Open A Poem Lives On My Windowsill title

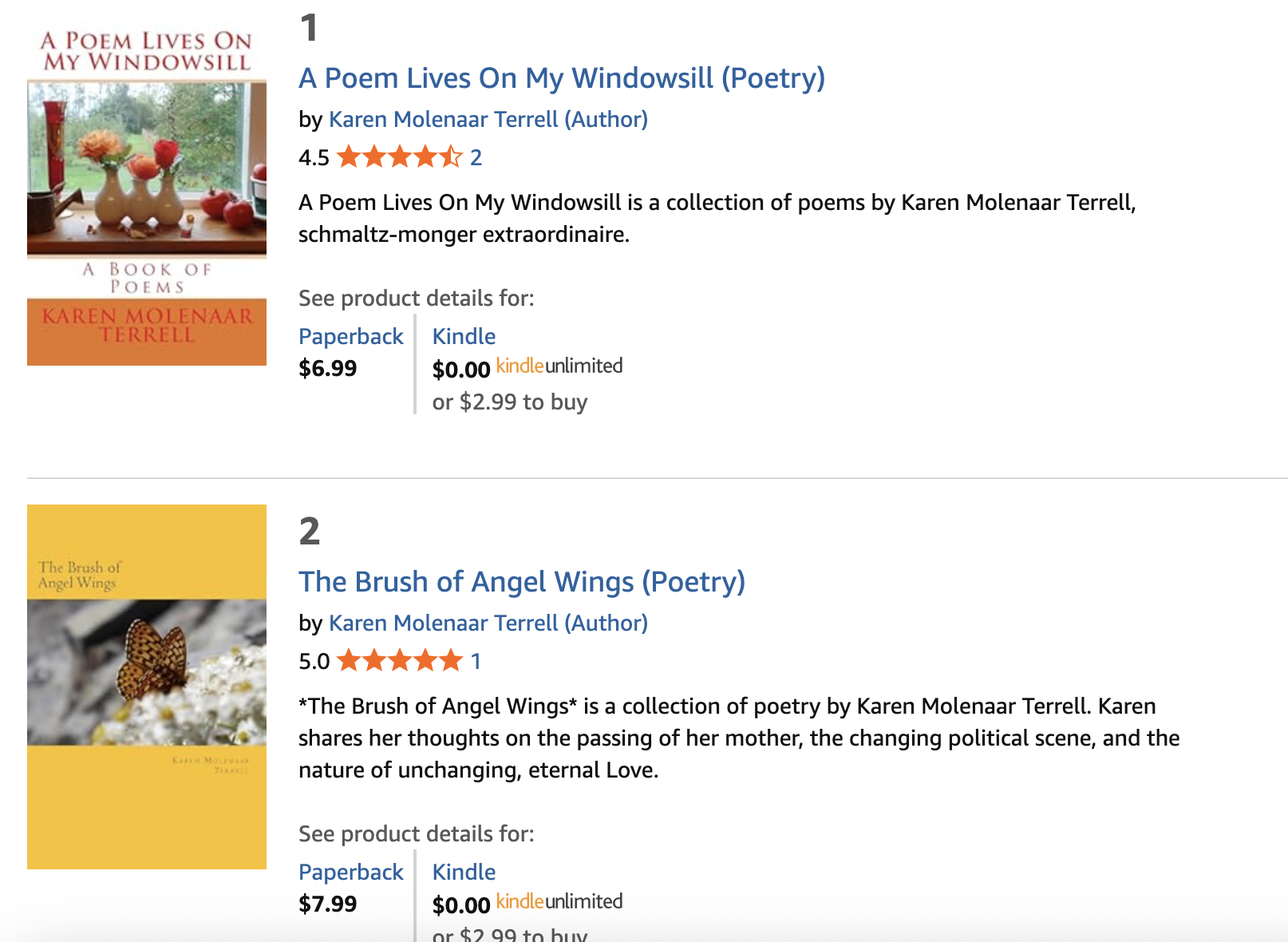(x=562, y=78)
